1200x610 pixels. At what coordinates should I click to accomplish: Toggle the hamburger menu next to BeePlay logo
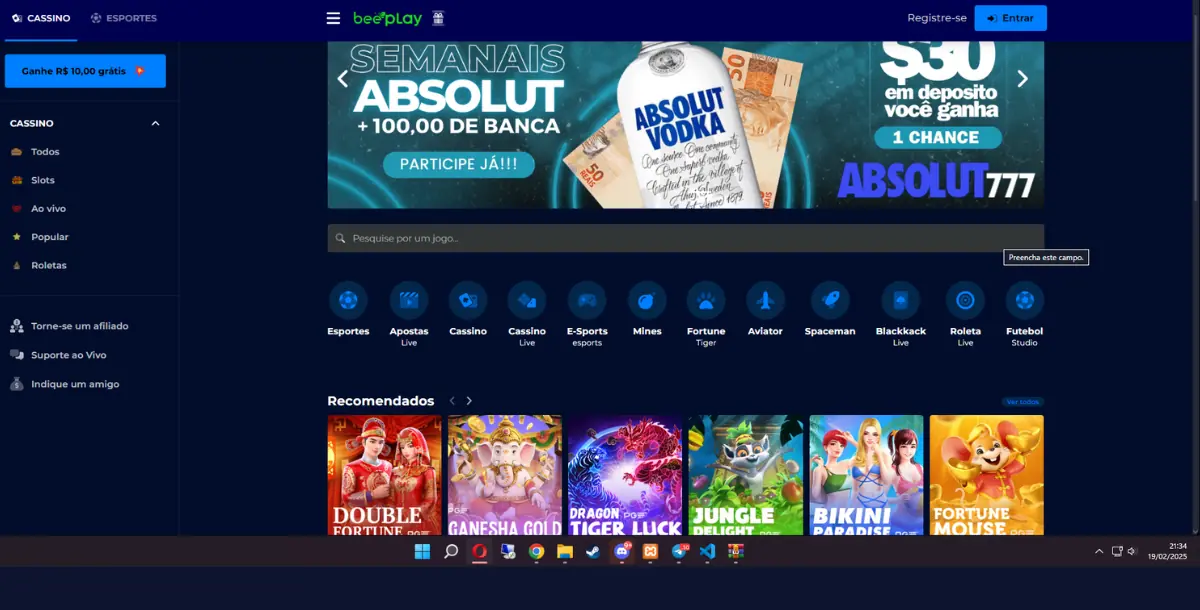point(333,18)
